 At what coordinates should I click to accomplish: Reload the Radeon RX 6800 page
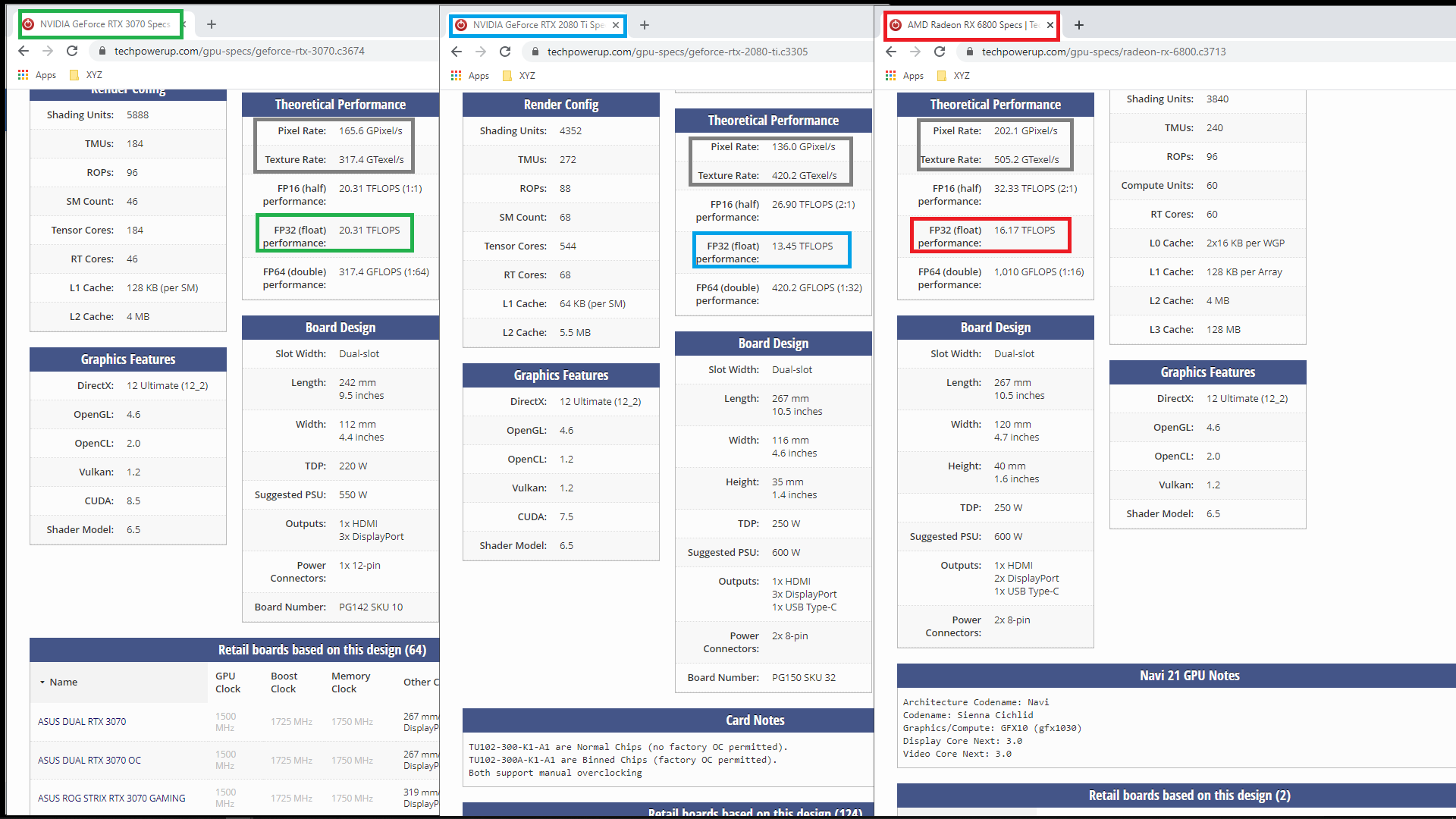(x=940, y=52)
